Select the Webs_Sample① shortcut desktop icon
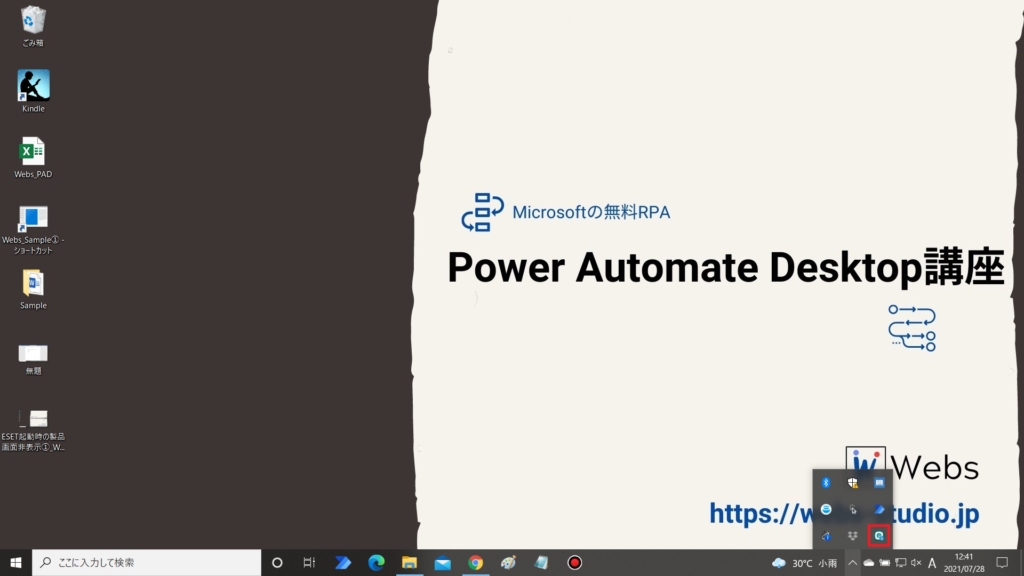This screenshot has height=576, width=1024. [x=33, y=229]
